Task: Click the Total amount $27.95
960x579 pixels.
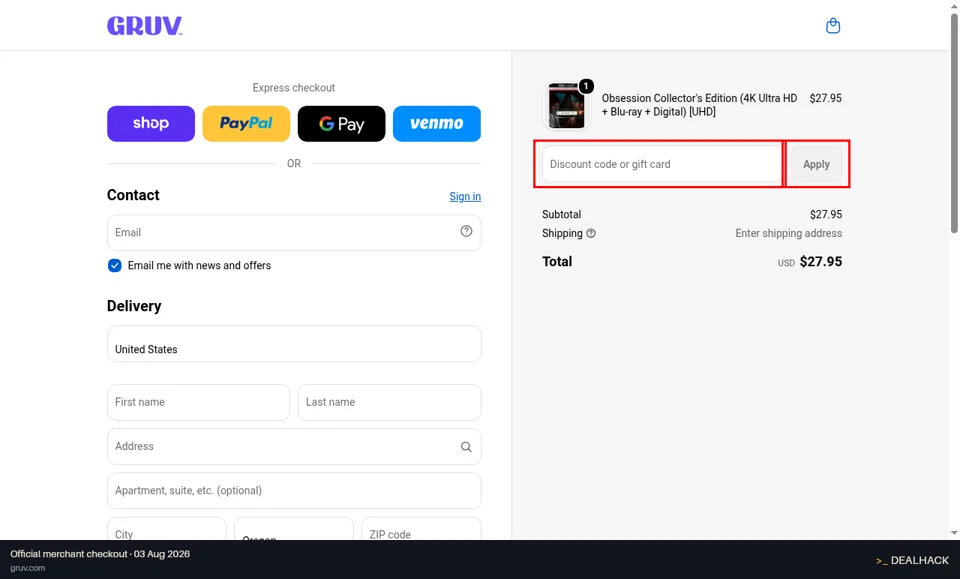Action: click(x=820, y=262)
